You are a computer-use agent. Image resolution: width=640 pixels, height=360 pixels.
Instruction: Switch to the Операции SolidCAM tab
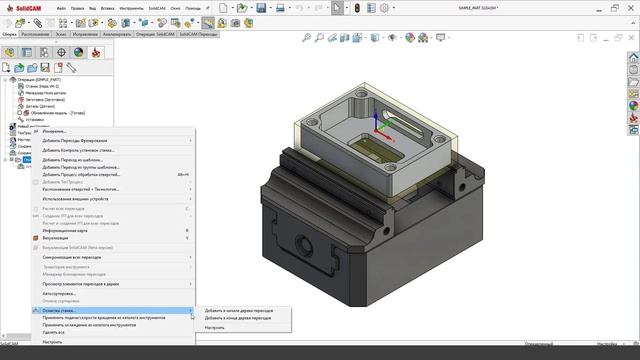tap(155, 34)
